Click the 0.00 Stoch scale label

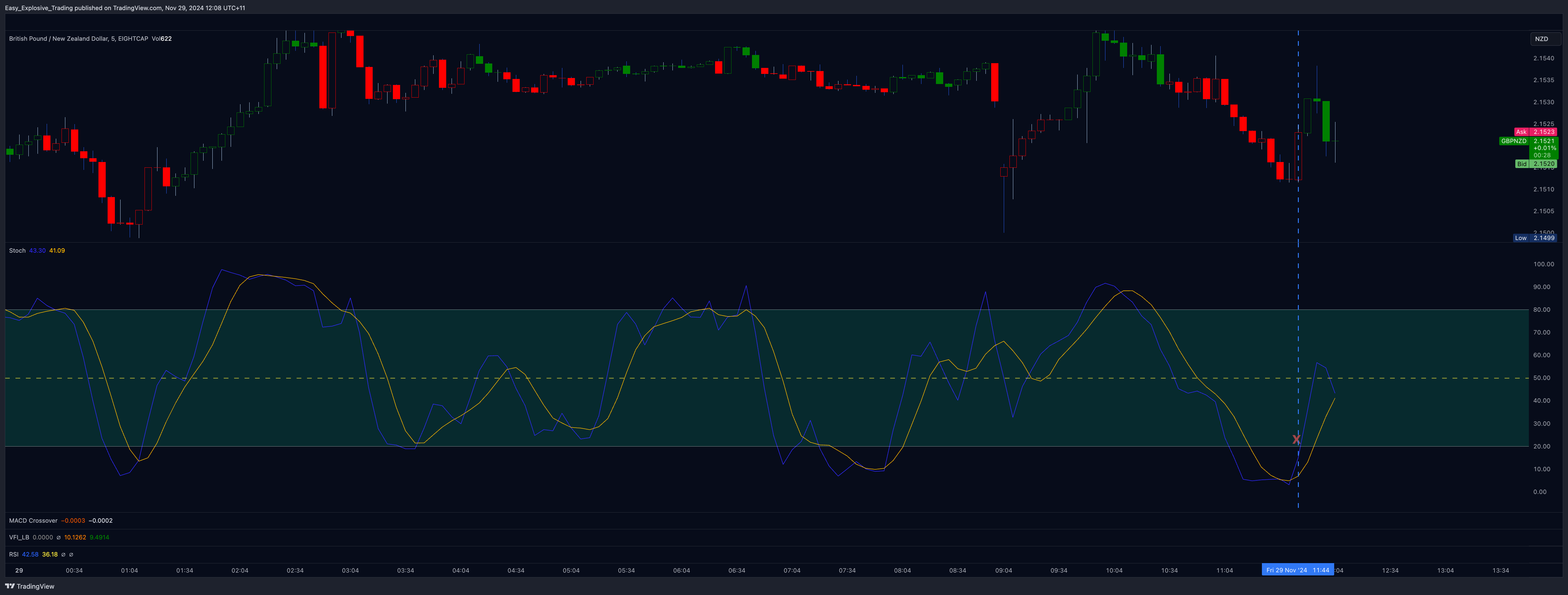click(x=1540, y=492)
